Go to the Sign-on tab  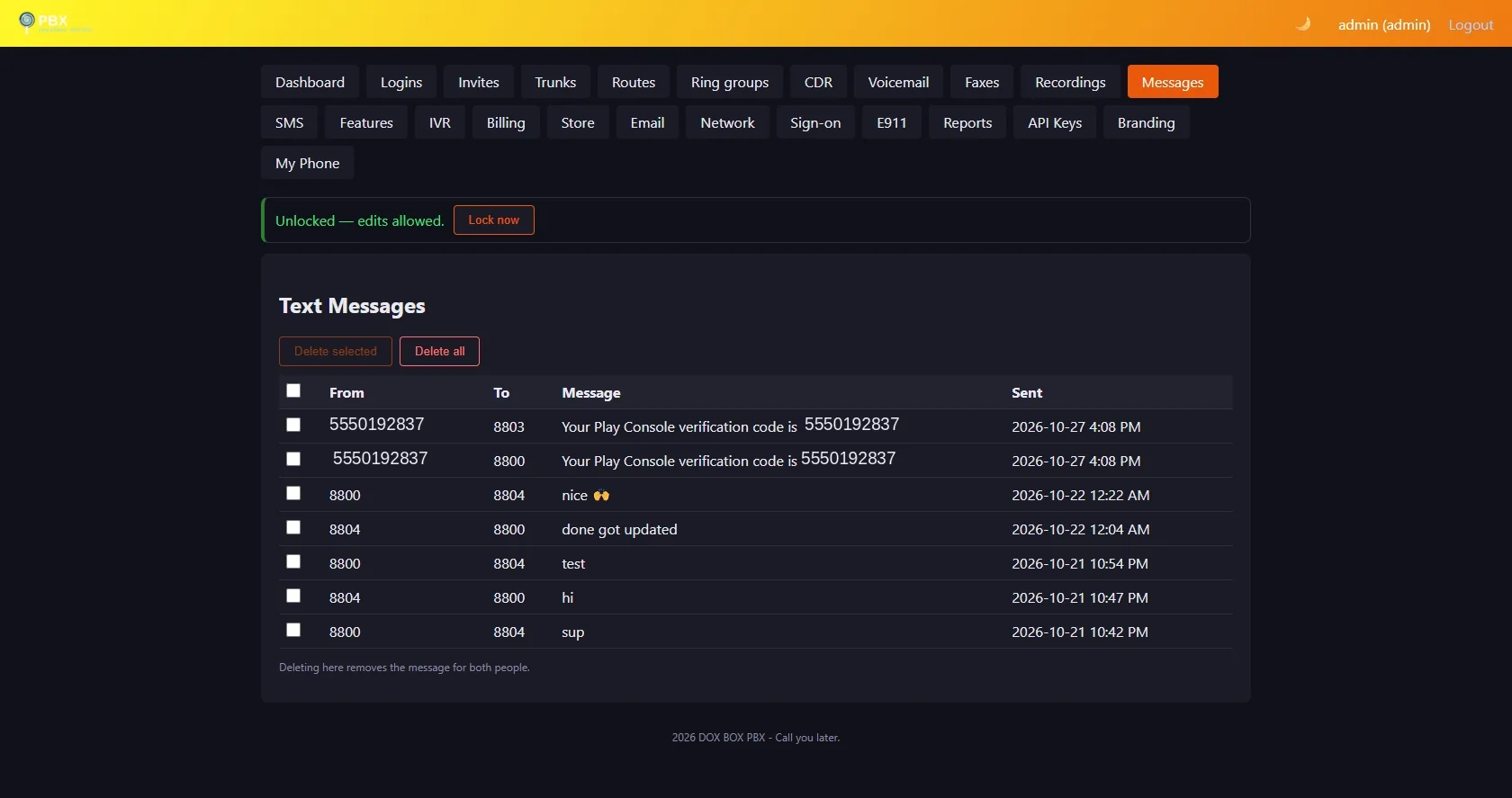coord(815,122)
